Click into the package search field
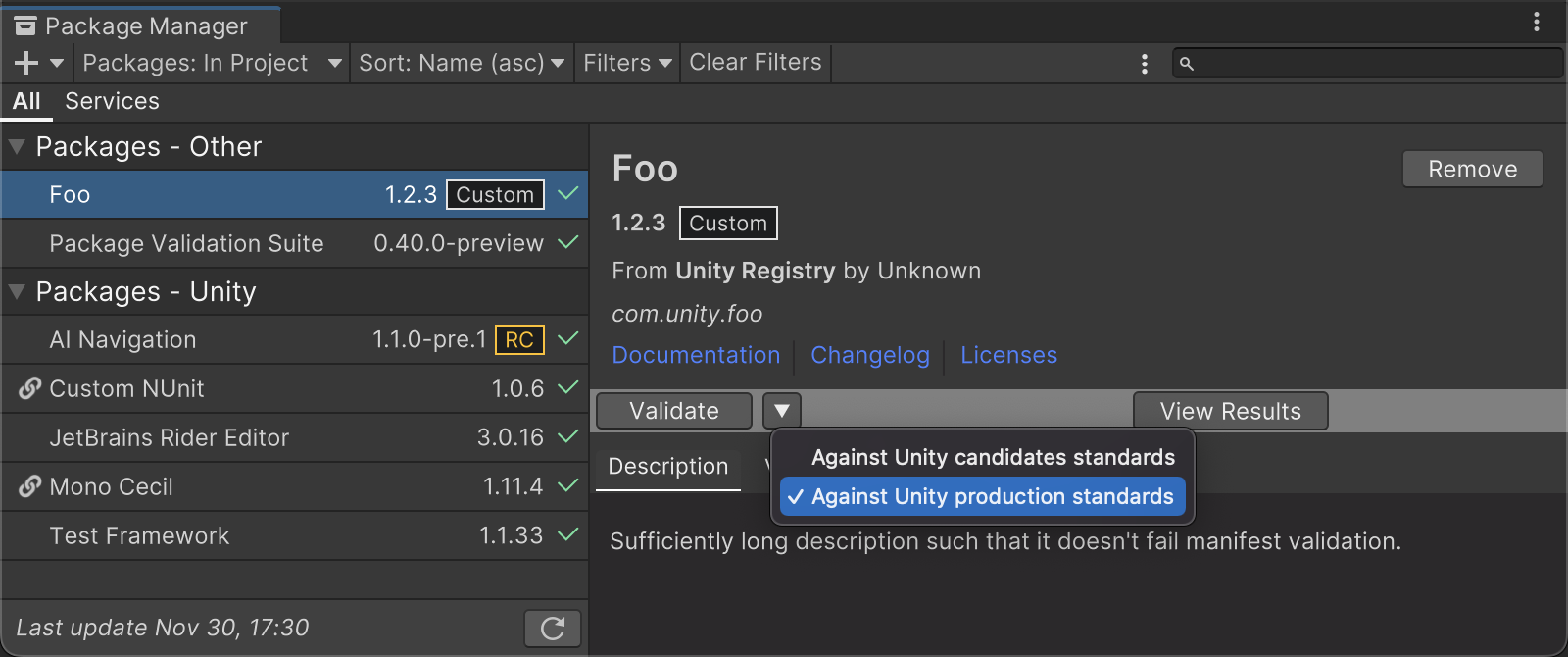This screenshot has width=1568, height=657. click(x=1372, y=64)
